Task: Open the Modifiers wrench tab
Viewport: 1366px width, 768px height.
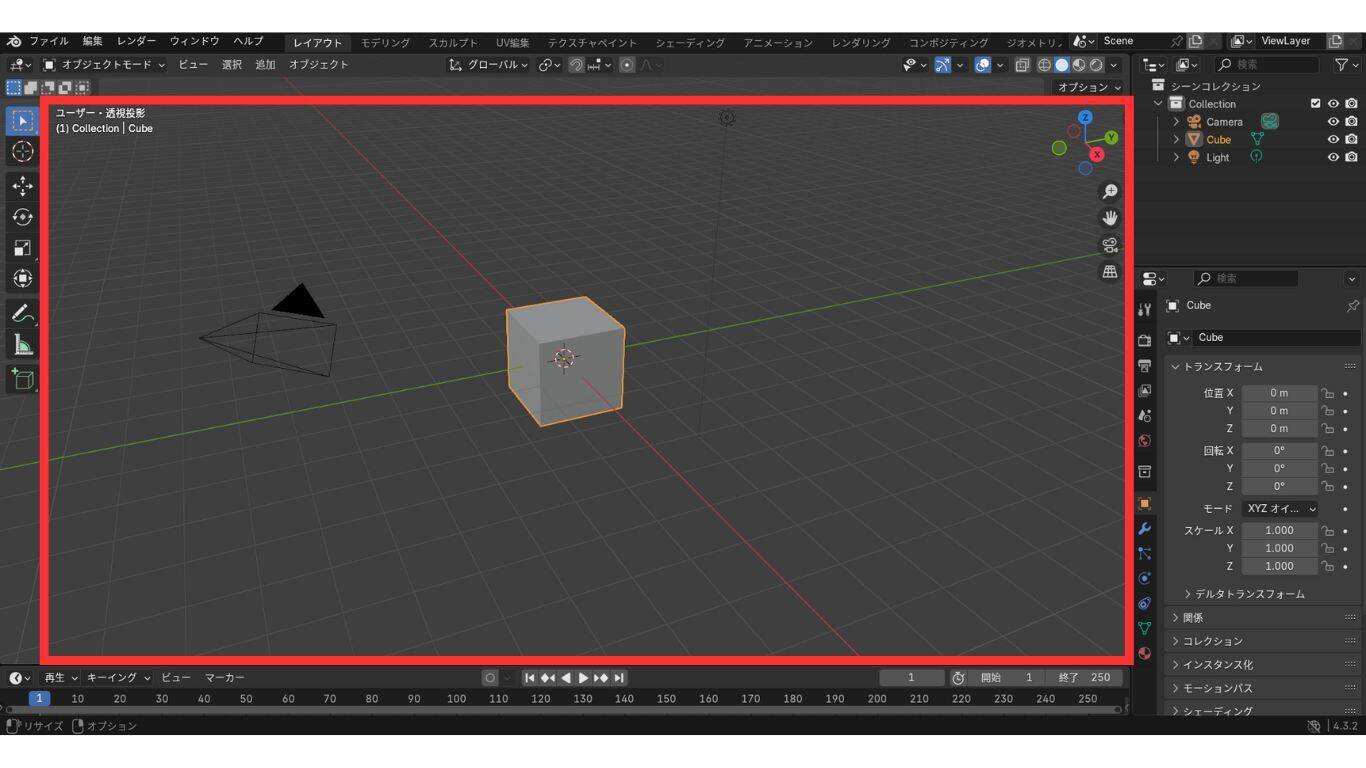Action: pos(1145,528)
